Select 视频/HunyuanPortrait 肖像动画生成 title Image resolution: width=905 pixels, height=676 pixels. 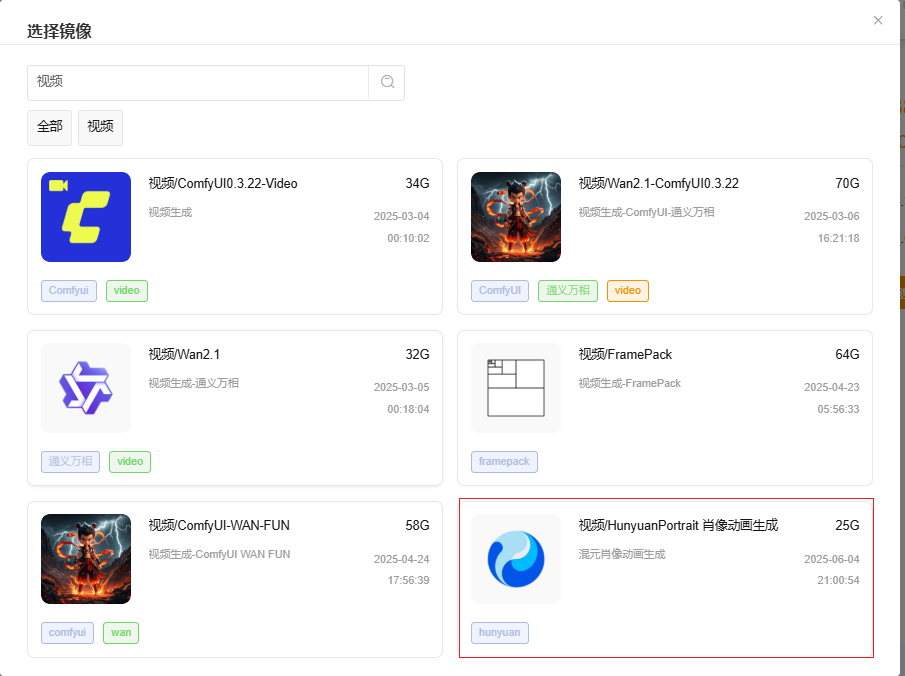click(x=678, y=525)
